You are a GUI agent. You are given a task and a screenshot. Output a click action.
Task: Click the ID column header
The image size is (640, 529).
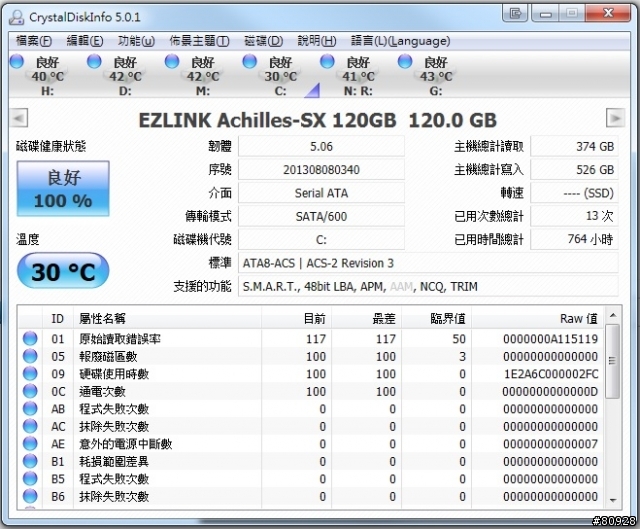point(58,318)
